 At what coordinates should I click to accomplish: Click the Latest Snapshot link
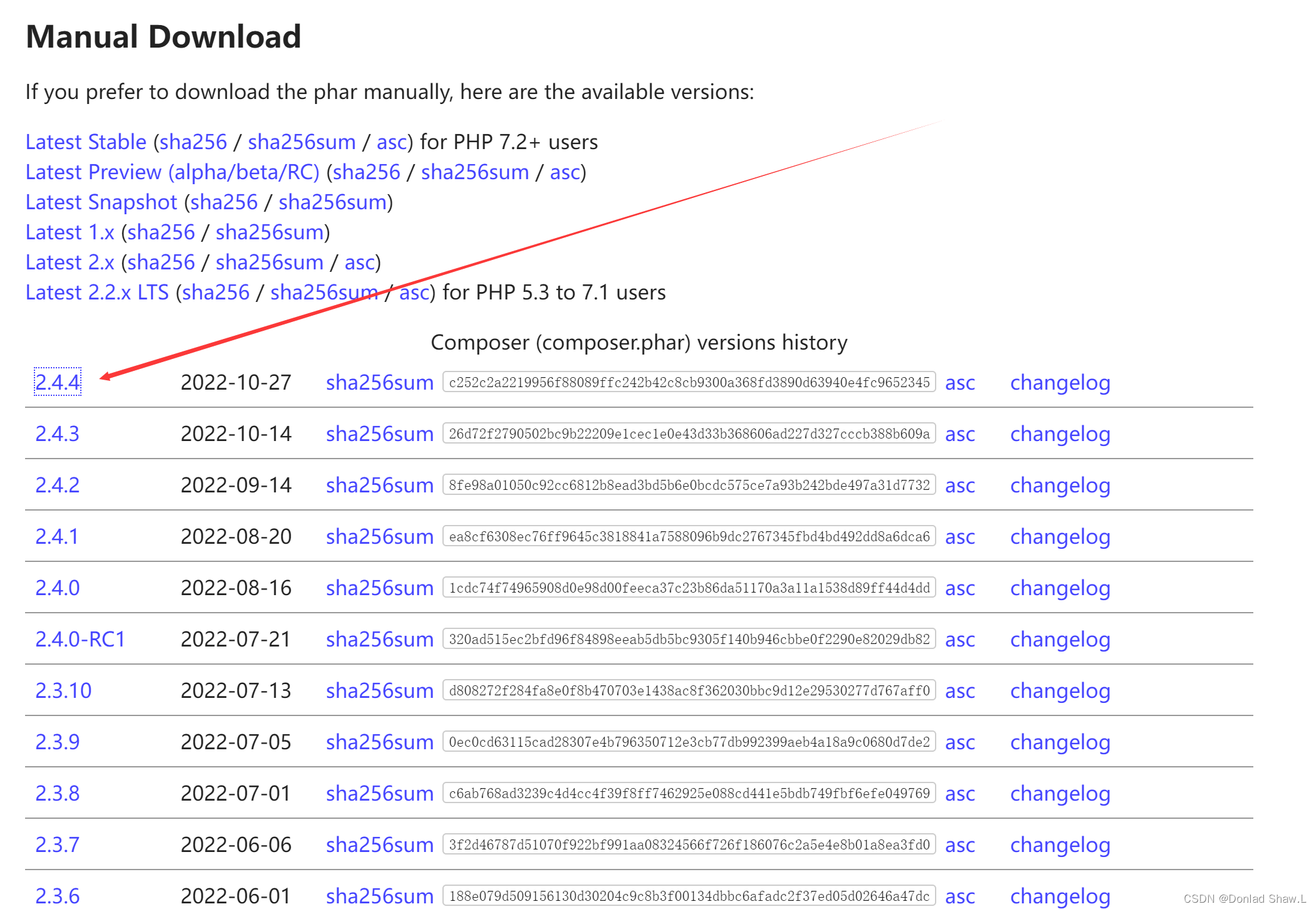[102, 202]
